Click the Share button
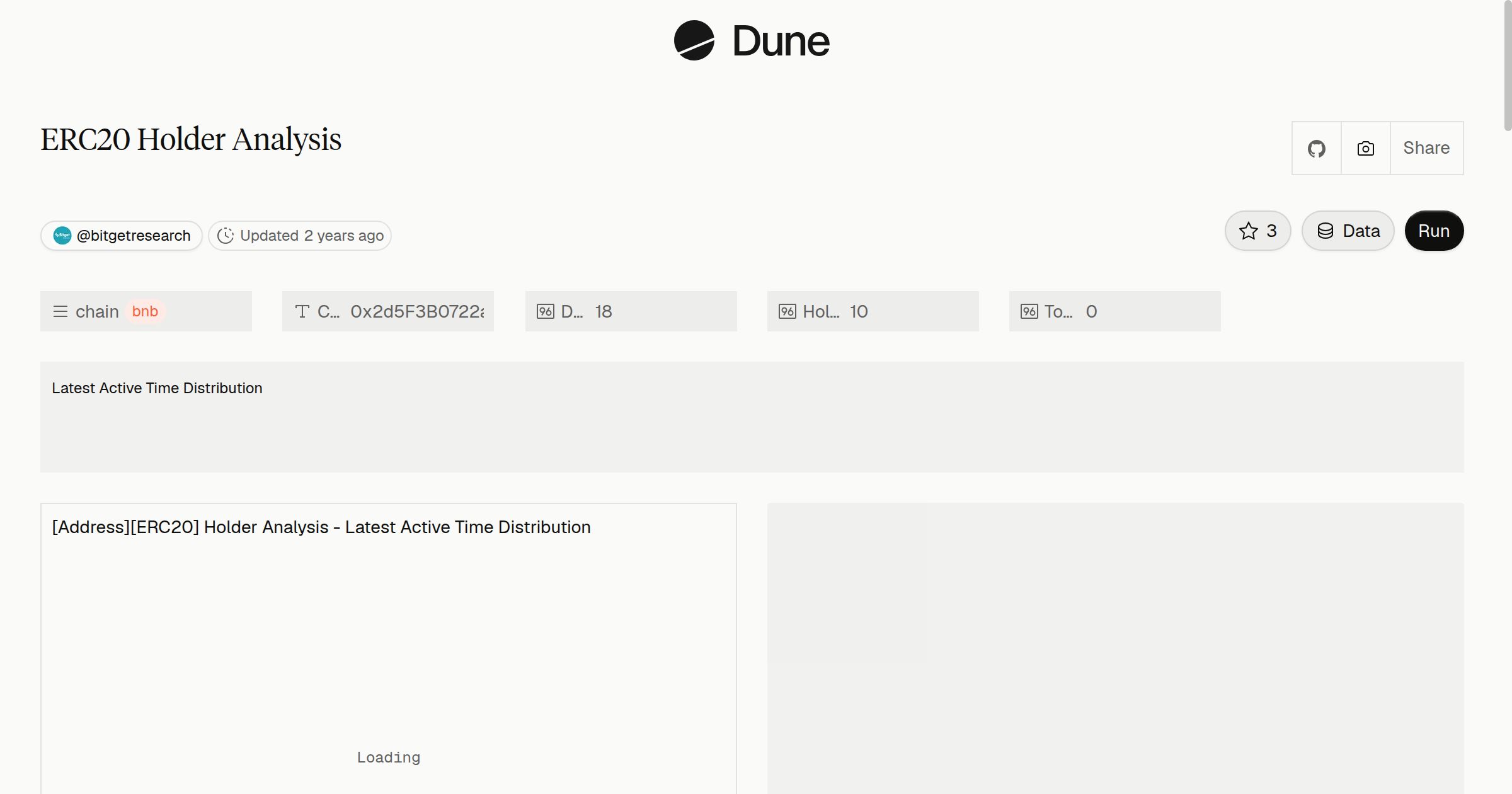1512x794 pixels. click(x=1426, y=148)
